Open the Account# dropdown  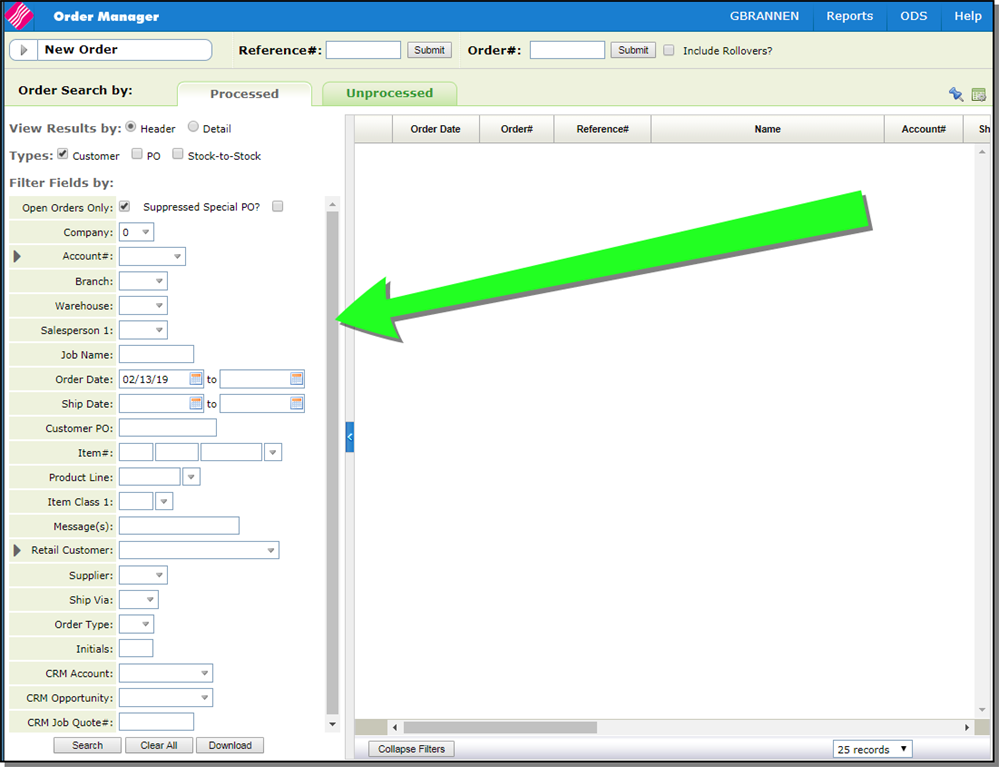pos(152,256)
